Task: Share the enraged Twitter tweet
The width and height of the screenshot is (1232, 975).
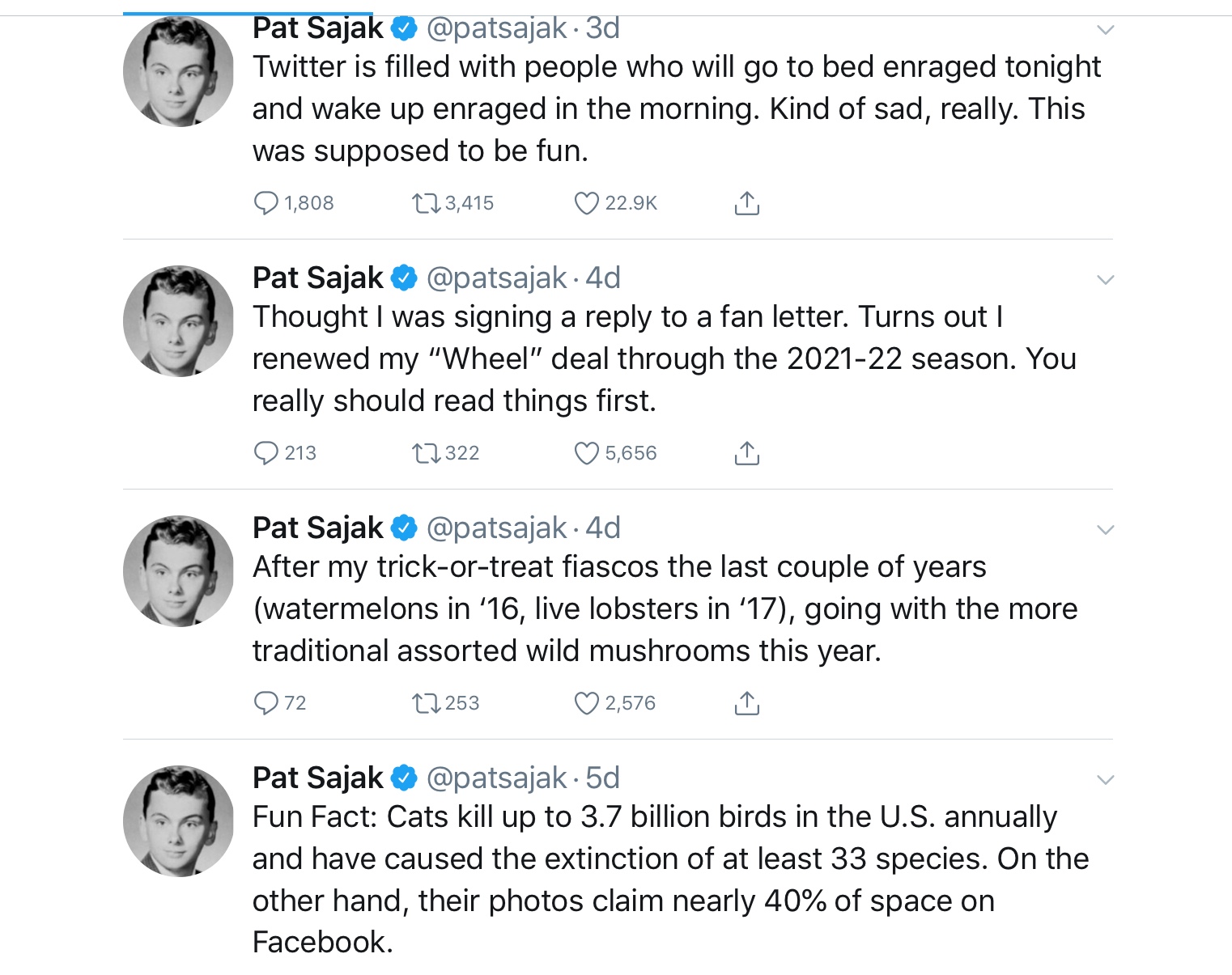Action: click(746, 202)
